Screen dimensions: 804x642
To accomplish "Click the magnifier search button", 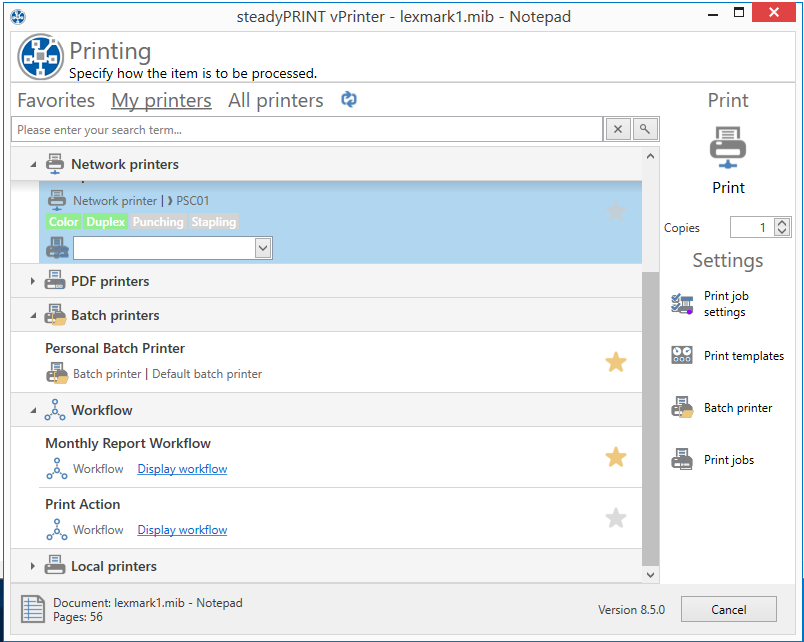I will tap(645, 129).
